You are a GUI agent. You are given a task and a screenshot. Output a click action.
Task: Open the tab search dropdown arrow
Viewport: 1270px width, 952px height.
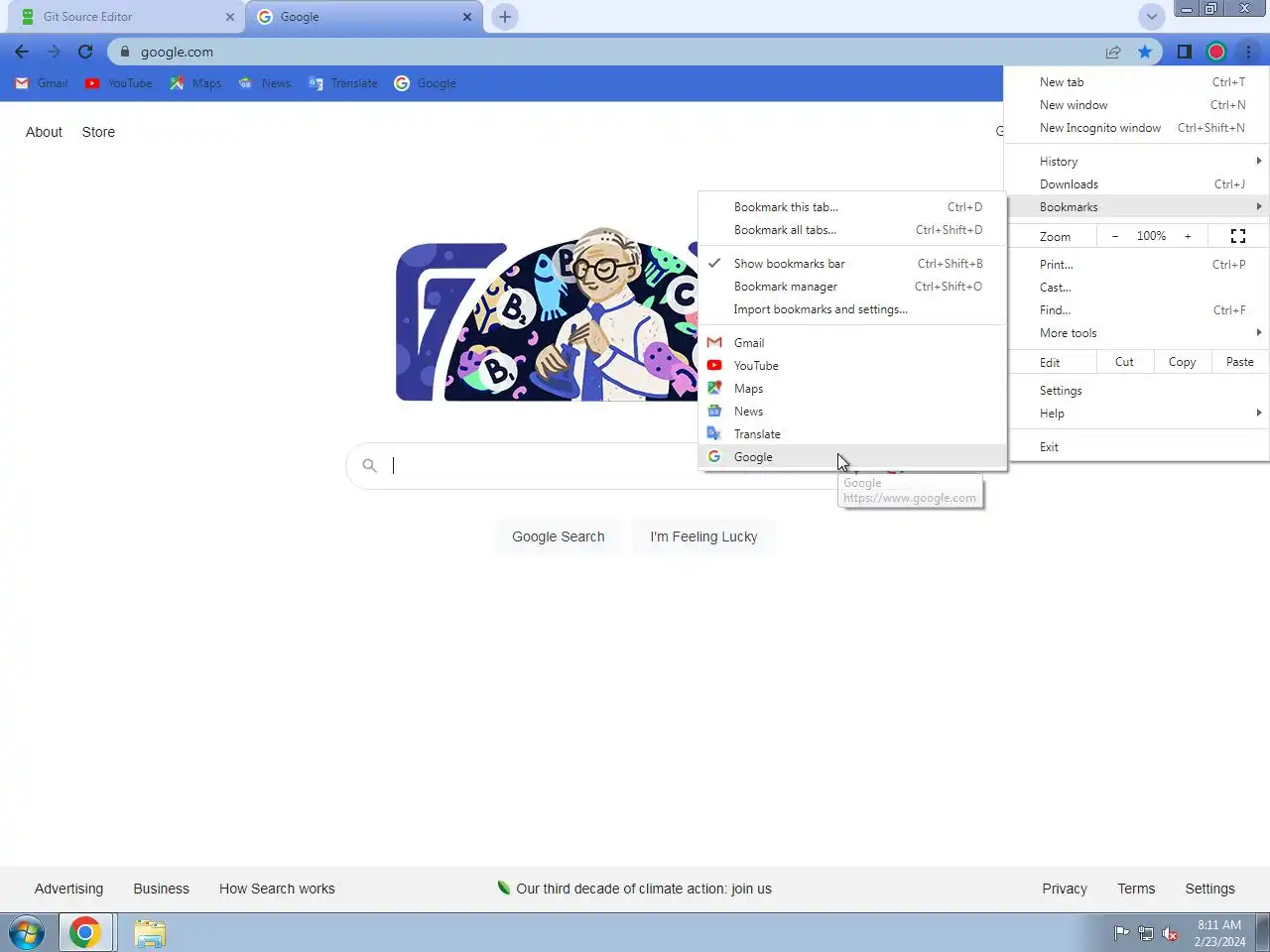[x=1151, y=17]
